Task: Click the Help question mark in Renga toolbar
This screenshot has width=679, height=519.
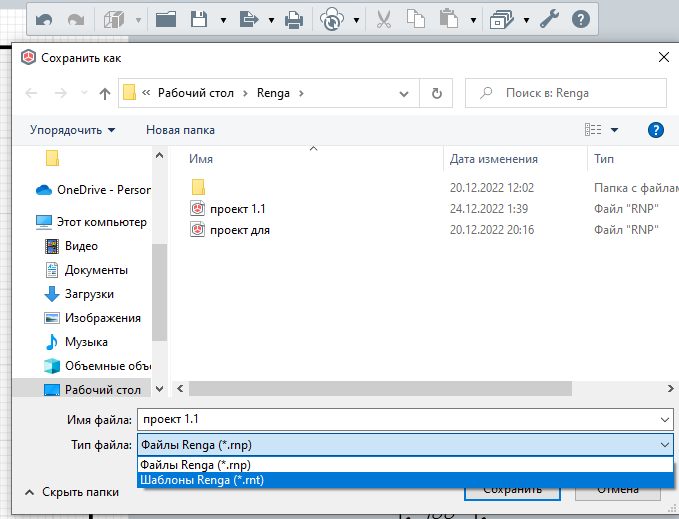Action: (x=581, y=19)
